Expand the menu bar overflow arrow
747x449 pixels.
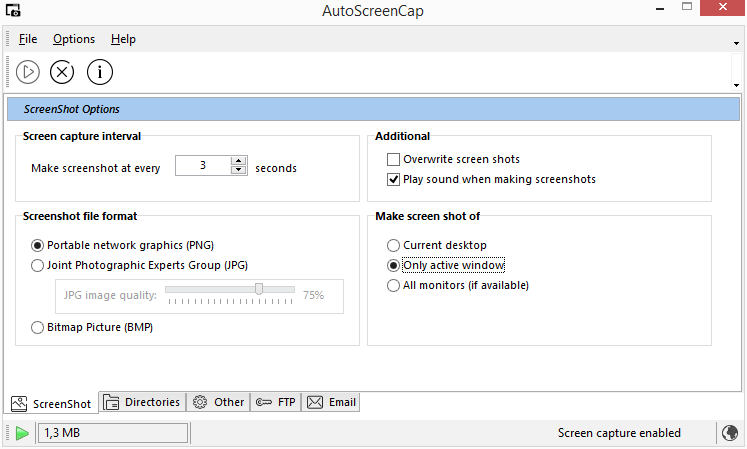737,43
